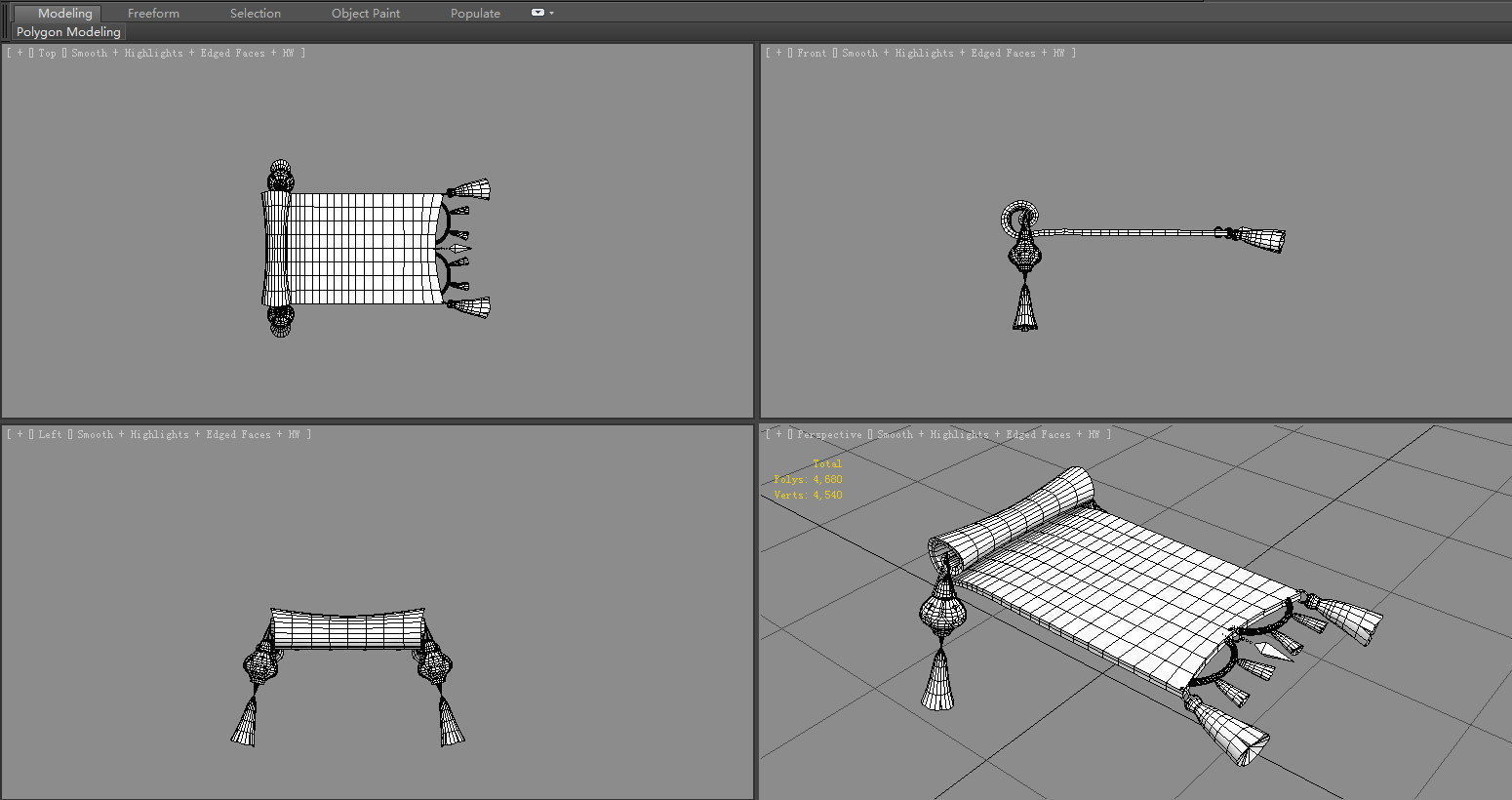Click the Front viewport view label
Image resolution: width=1512 pixels, height=800 pixels.
811,53
